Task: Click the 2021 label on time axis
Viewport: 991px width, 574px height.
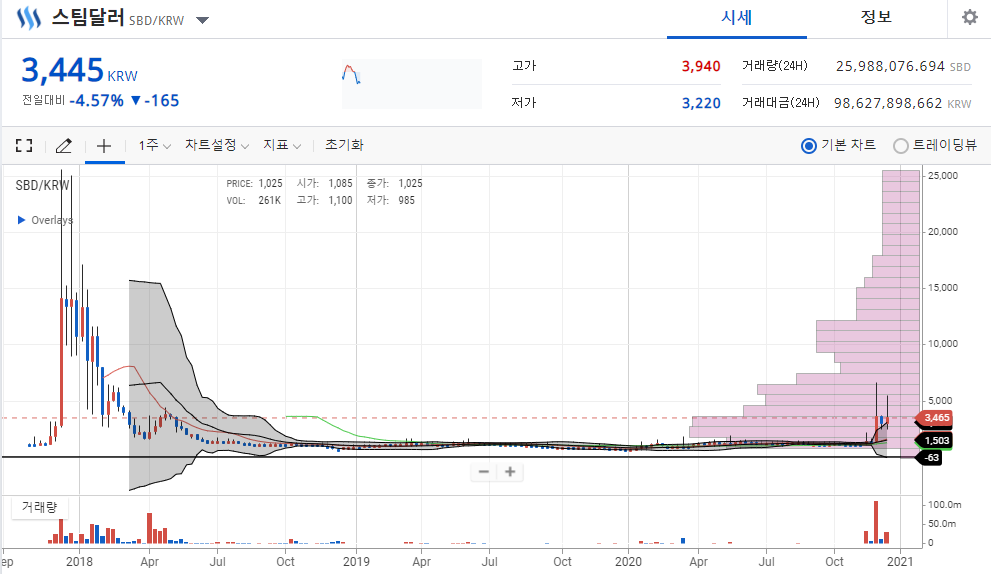Action: click(900, 561)
